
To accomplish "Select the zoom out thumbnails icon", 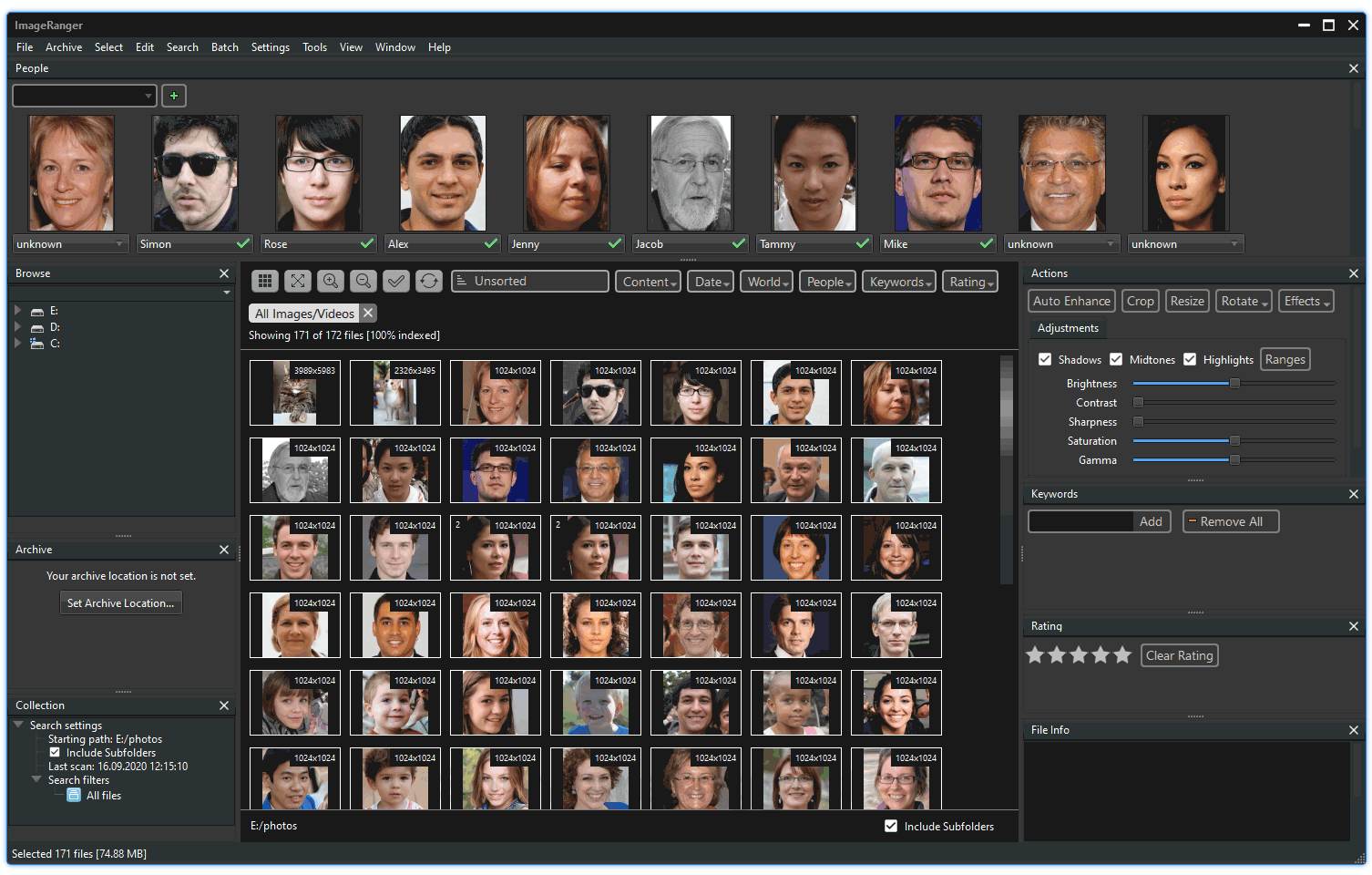I will (363, 281).
